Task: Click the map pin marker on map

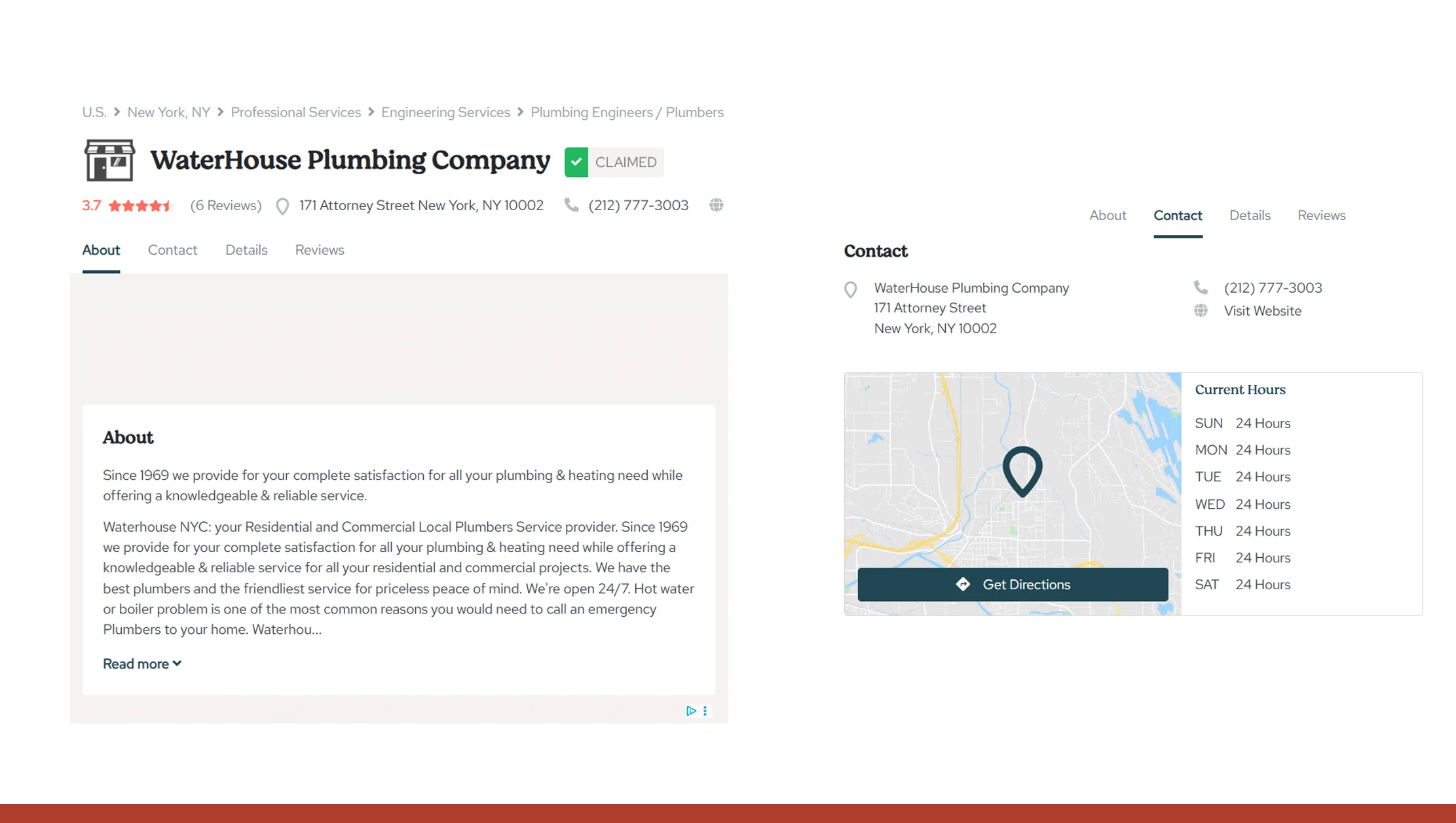Action: [1022, 470]
